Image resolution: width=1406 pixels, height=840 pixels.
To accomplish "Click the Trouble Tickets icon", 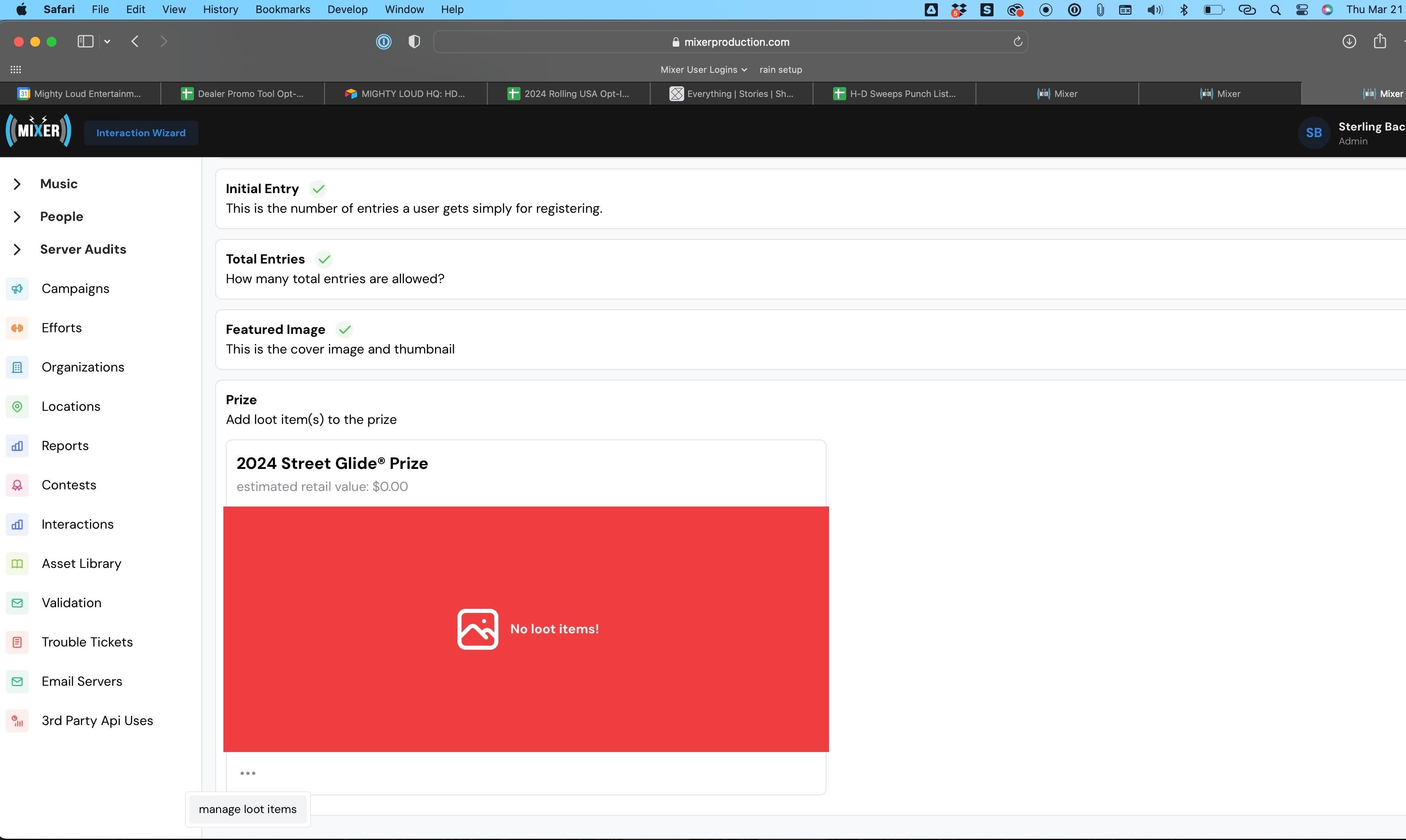I will click(x=17, y=642).
